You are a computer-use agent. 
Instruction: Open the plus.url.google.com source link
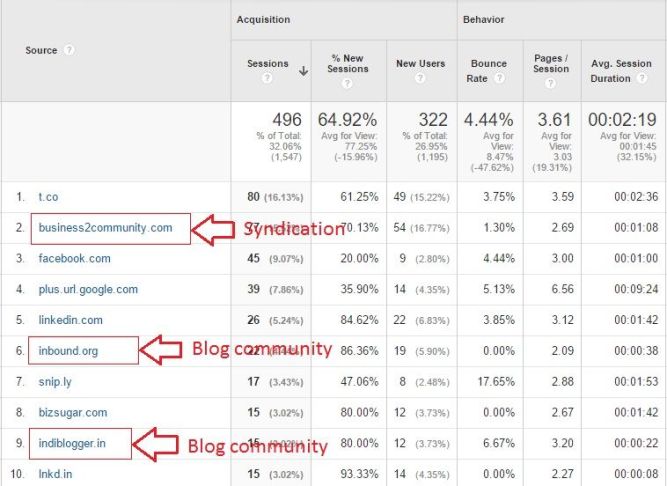click(88, 290)
